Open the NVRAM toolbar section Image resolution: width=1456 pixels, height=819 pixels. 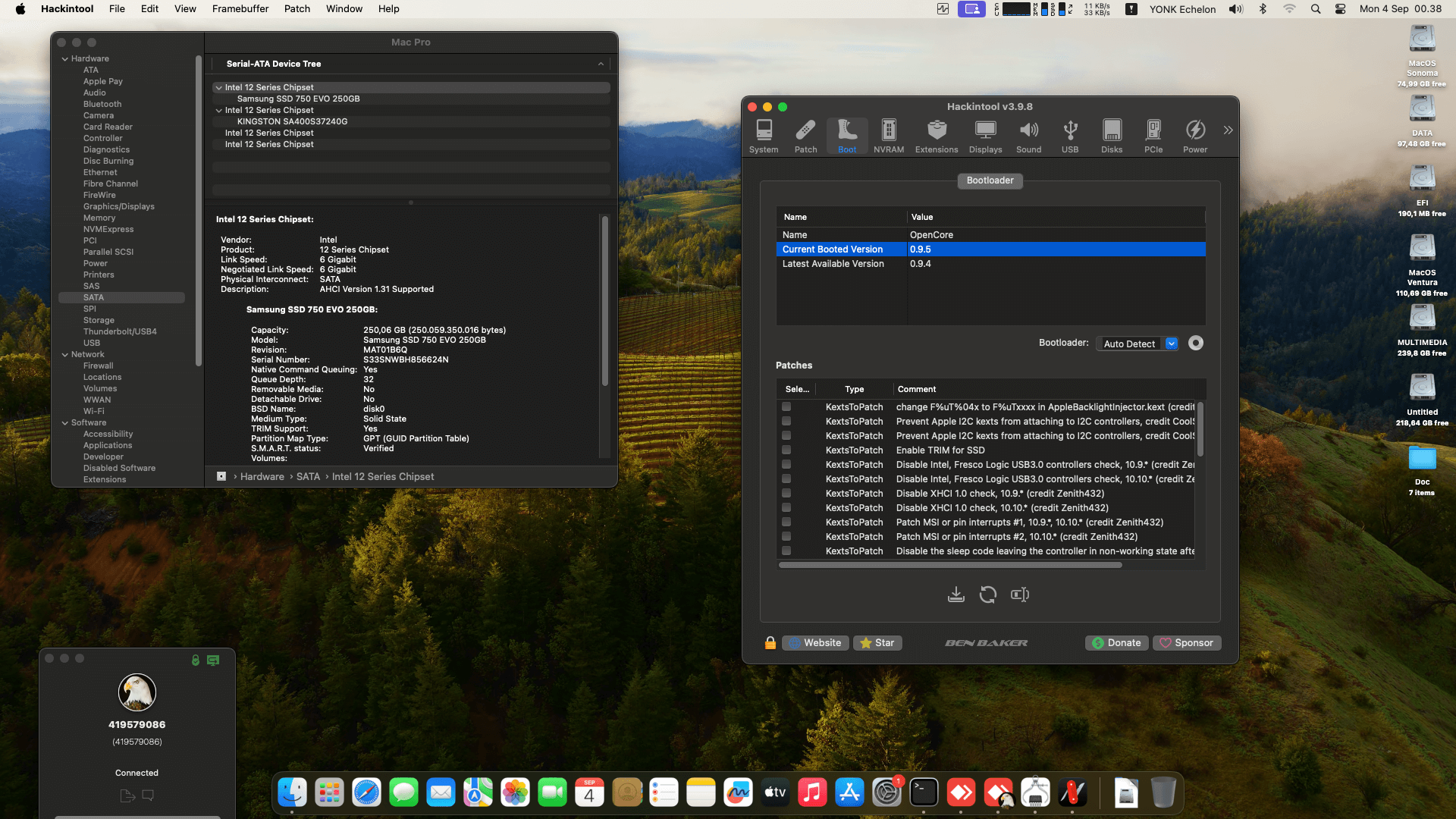point(888,136)
